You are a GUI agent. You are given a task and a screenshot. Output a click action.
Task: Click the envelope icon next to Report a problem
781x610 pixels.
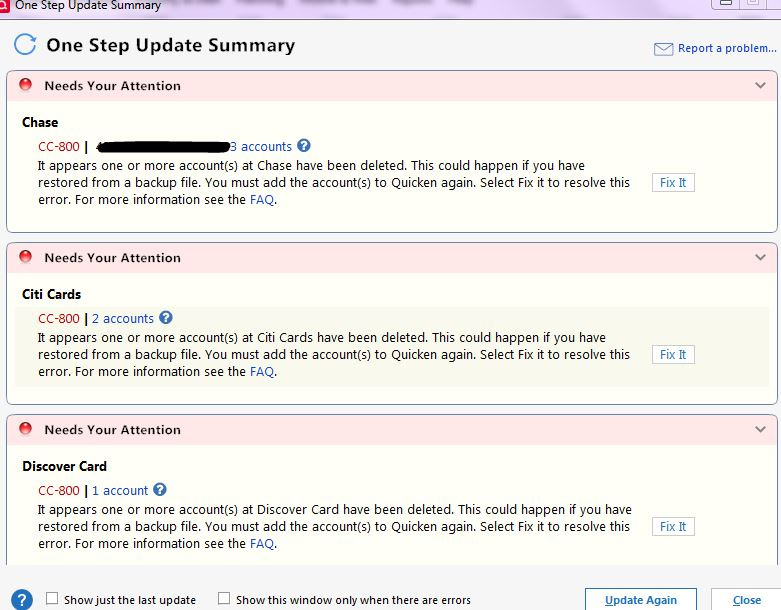(x=663, y=49)
